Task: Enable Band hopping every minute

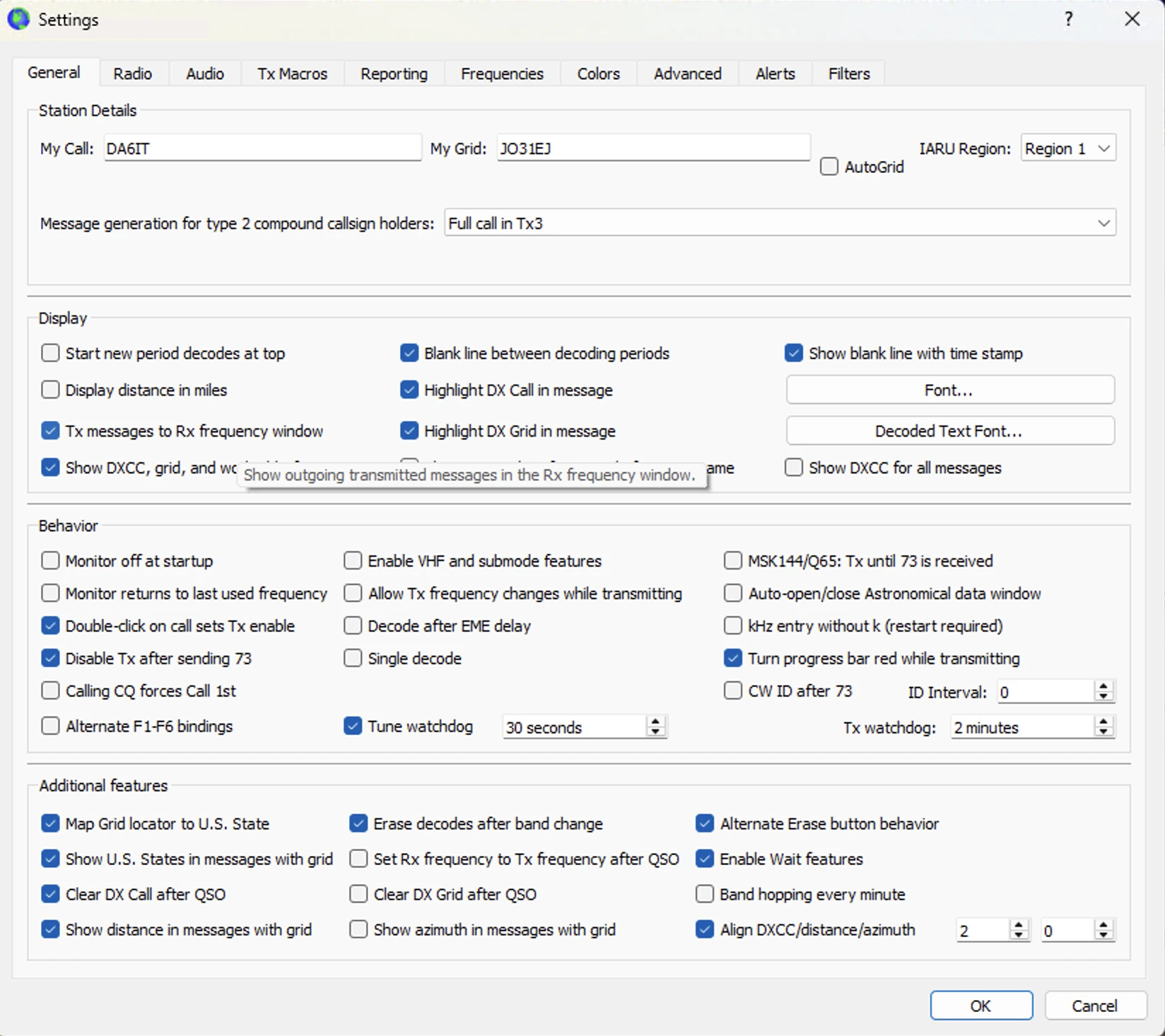Action: click(x=705, y=894)
